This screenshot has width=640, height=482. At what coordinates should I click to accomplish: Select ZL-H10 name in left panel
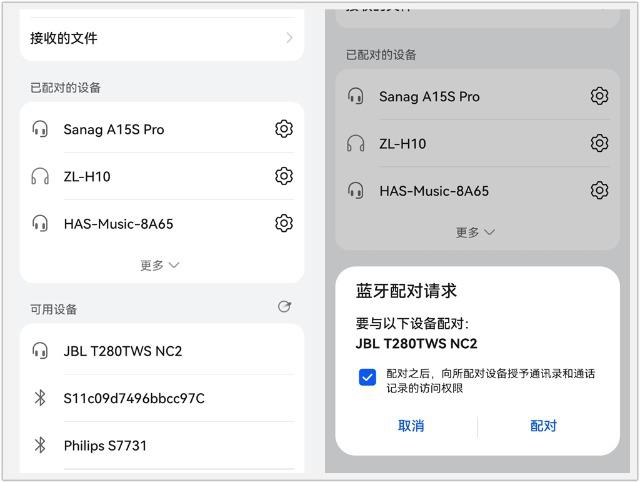pyautogui.click(x=87, y=177)
